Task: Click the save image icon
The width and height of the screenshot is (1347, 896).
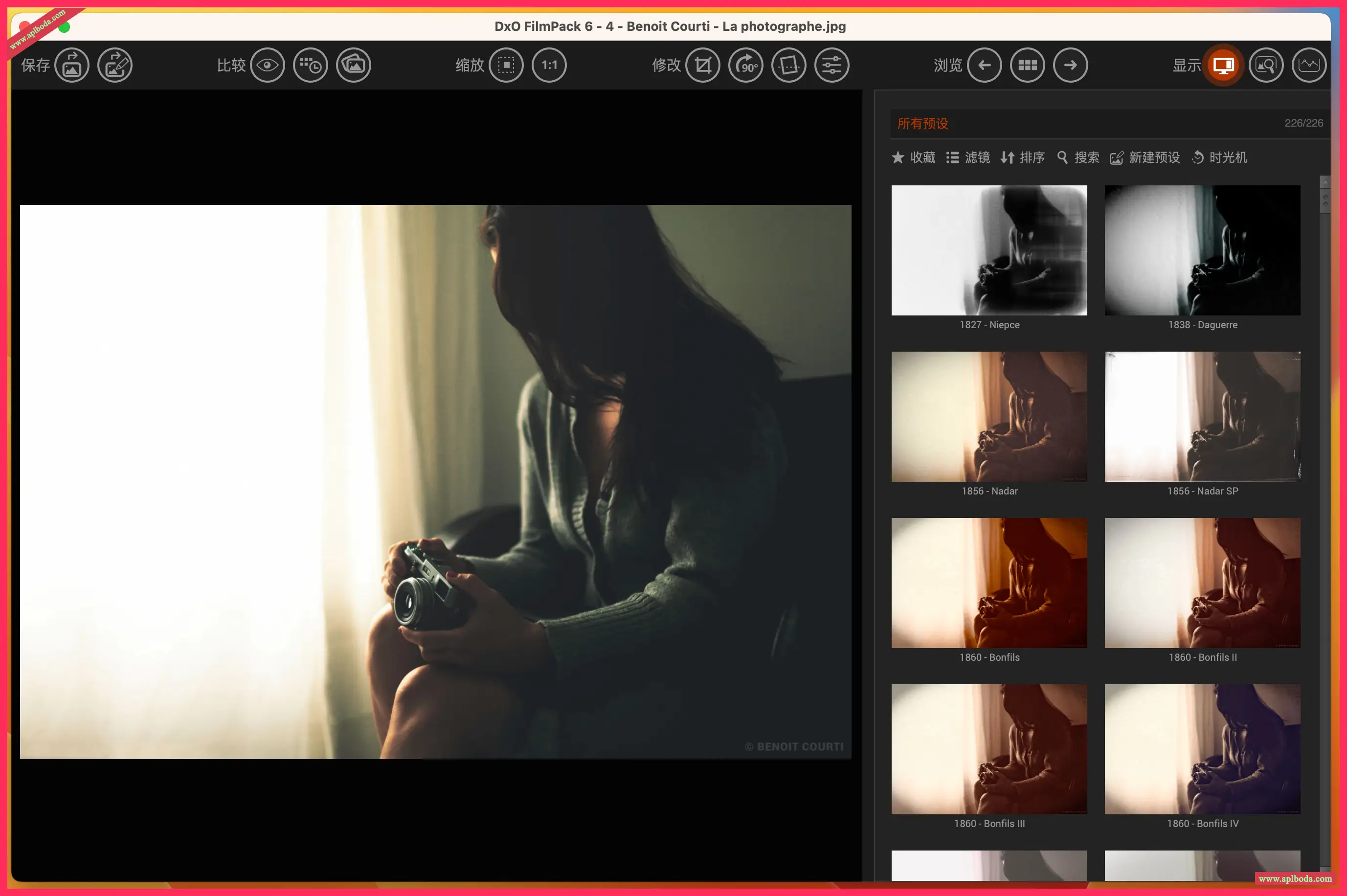Action: [71, 65]
